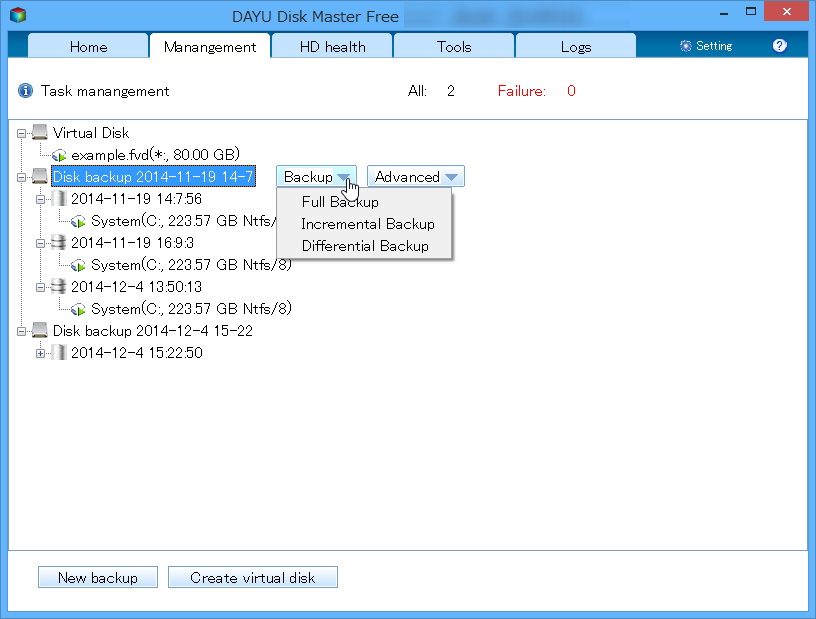The width and height of the screenshot is (816, 619).
Task: Select System partition under 2014-11-19 16:9:3
Action: coord(192,265)
